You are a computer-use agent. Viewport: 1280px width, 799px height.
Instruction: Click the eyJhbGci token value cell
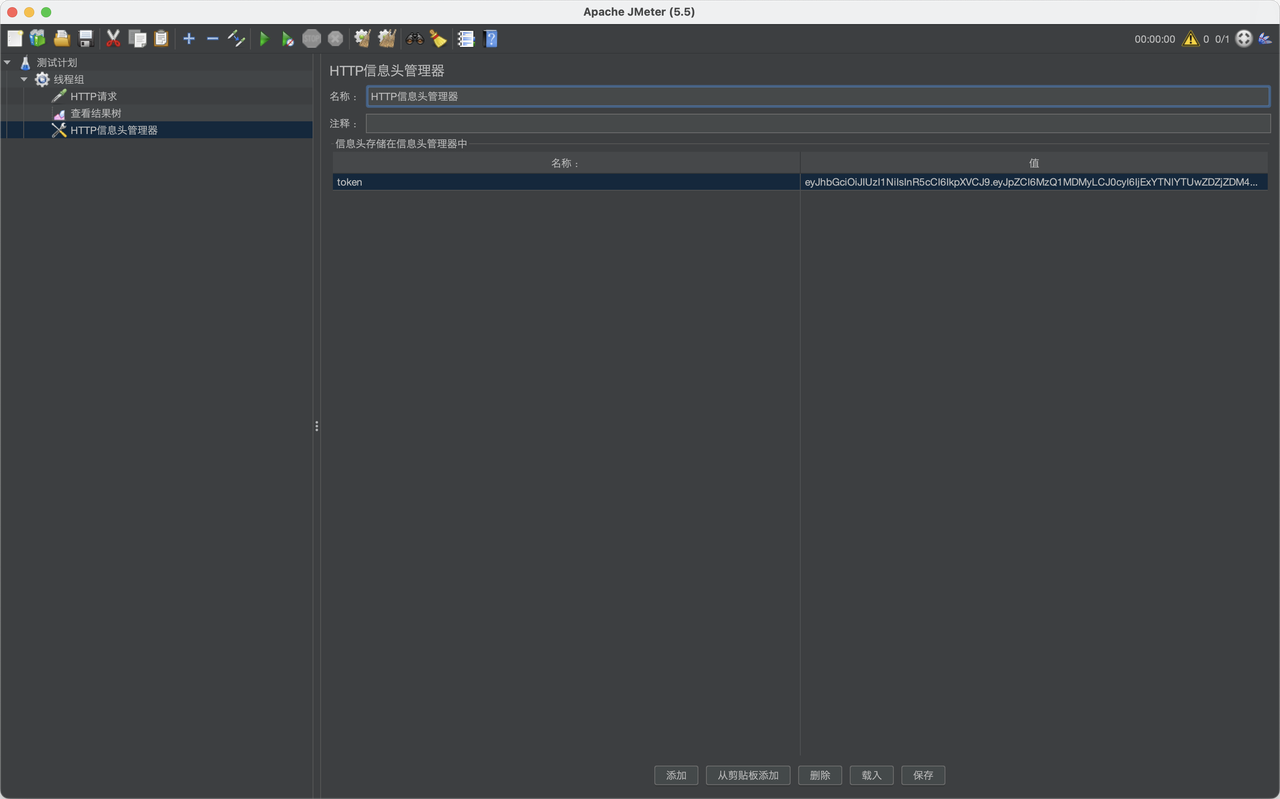(x=1034, y=182)
